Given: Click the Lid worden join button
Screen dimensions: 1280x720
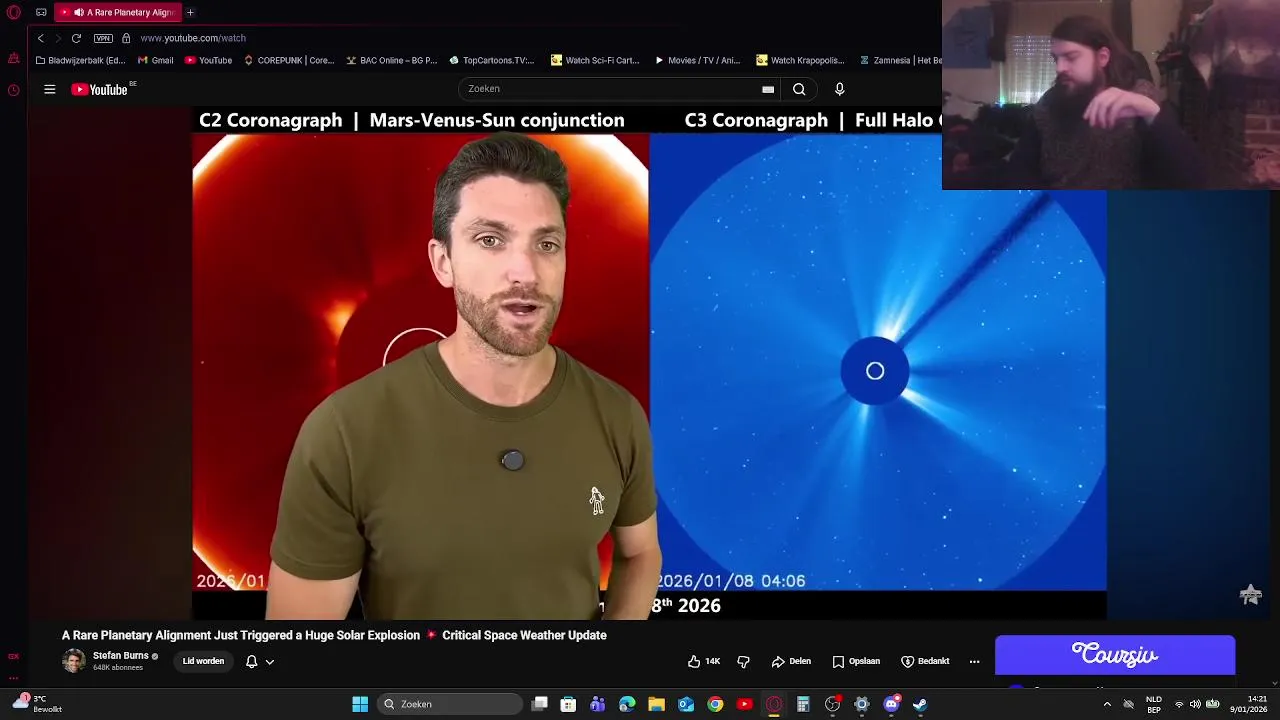Looking at the screenshot, I should tap(203, 661).
